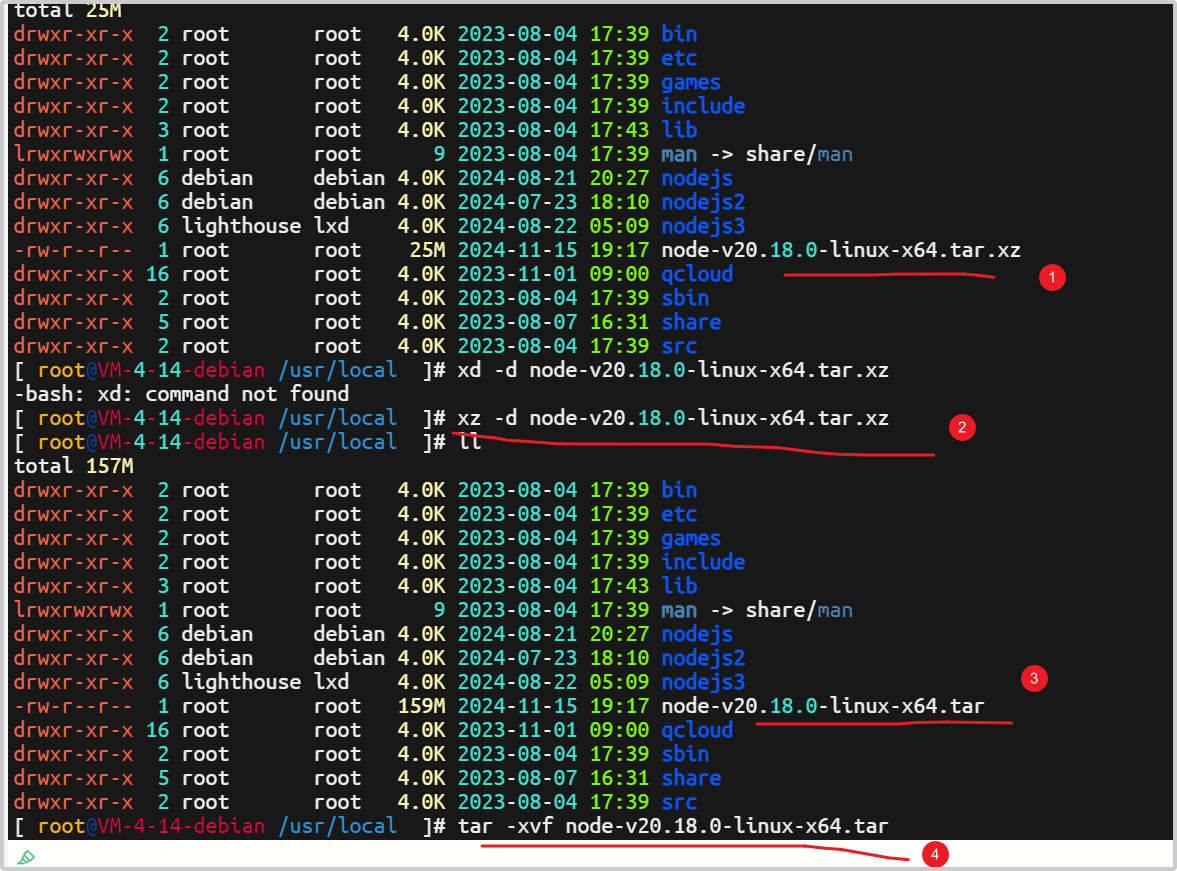The width and height of the screenshot is (1177, 871).
Task: Click the red circle annotation numbered 1
Action: click(x=1051, y=278)
